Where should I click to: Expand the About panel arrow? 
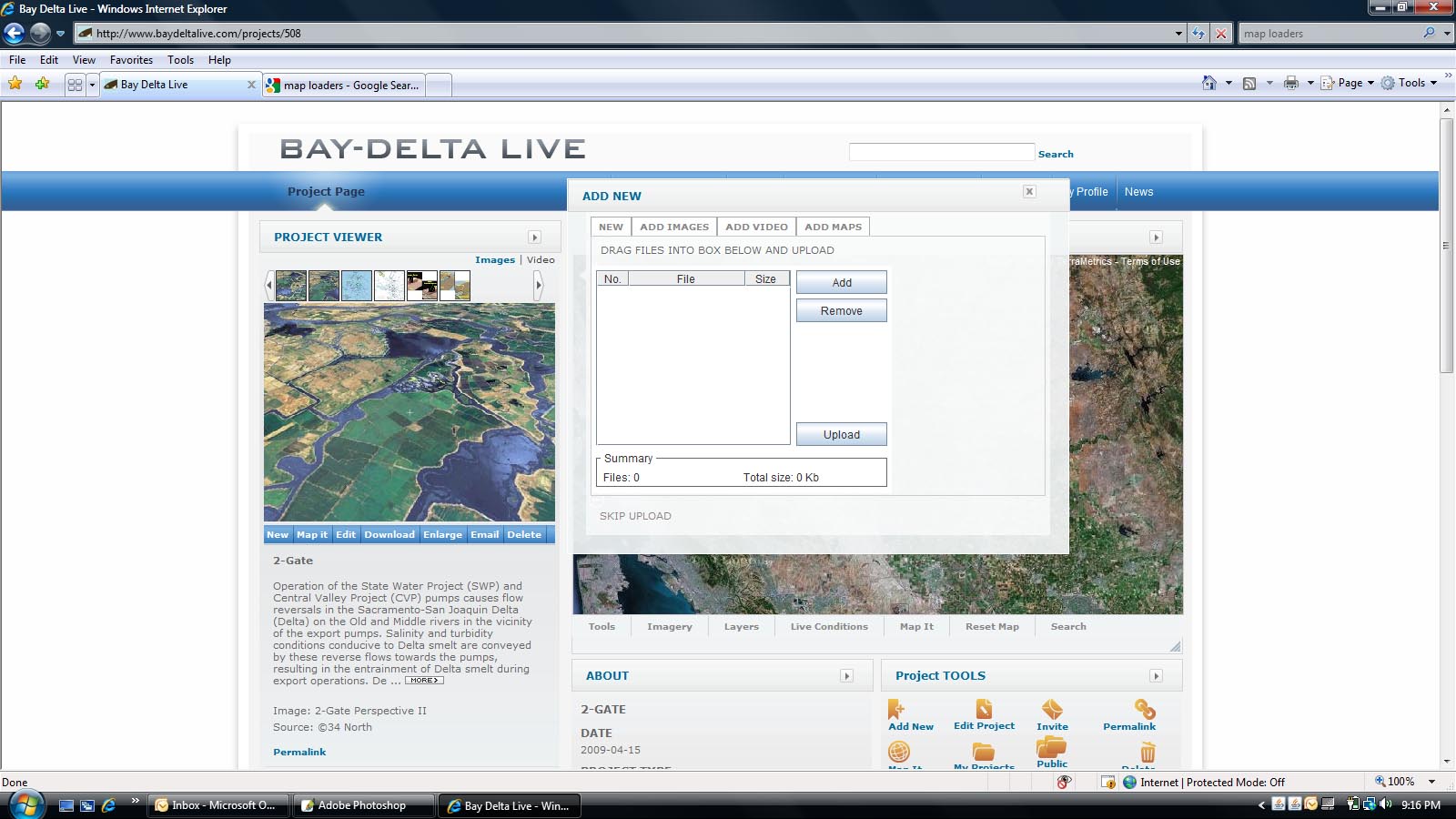coord(846,676)
